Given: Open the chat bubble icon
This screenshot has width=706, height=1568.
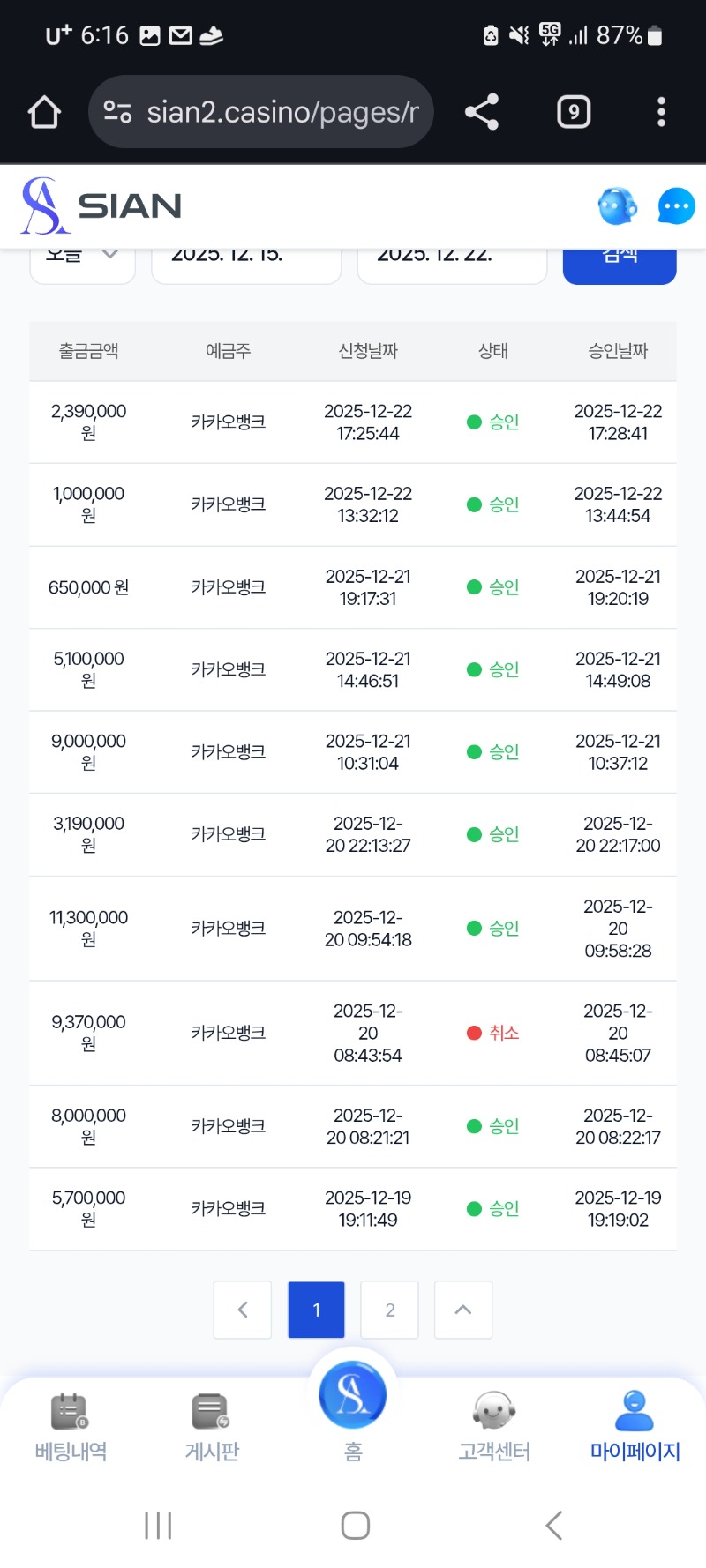Looking at the screenshot, I should point(676,206).
